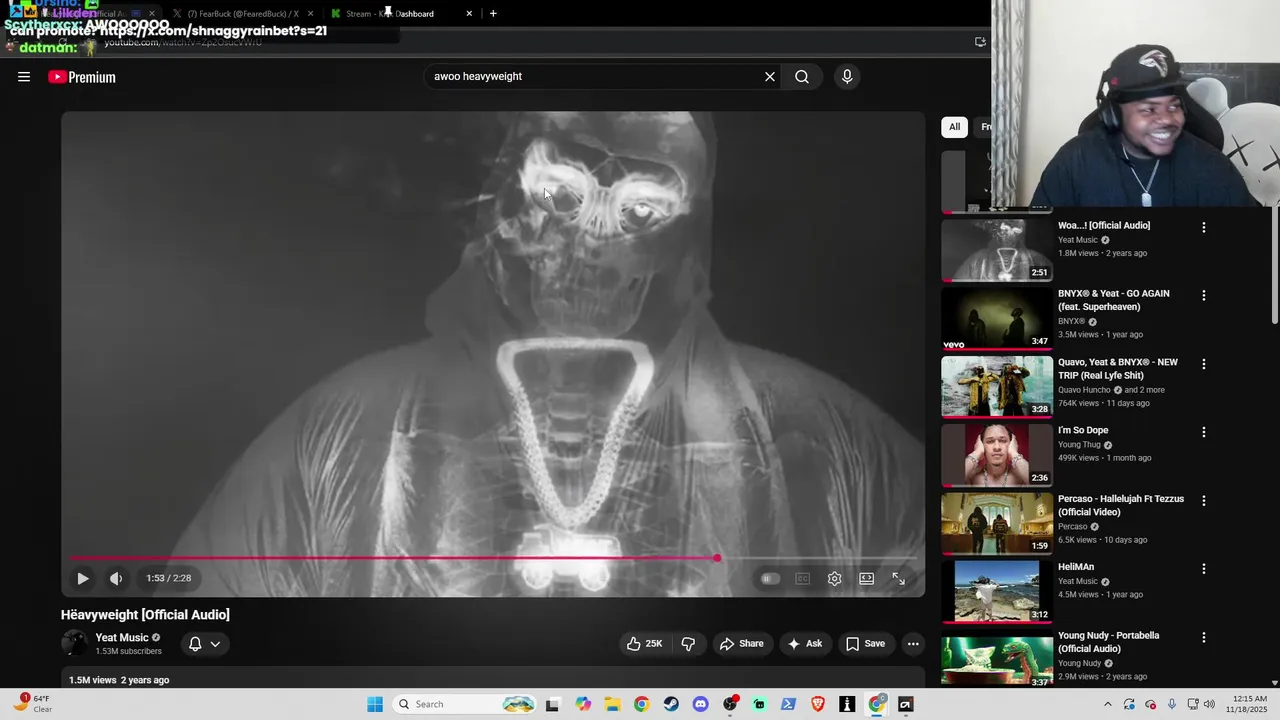Screen dimensions: 1280x720
Task: Expand the notification bell dropdown
Action: [205, 644]
